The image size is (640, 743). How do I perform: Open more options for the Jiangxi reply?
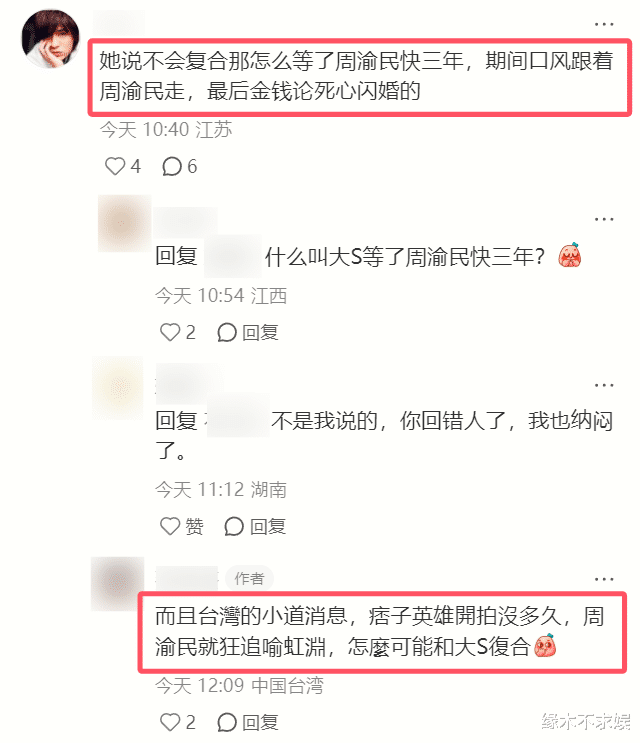(604, 219)
